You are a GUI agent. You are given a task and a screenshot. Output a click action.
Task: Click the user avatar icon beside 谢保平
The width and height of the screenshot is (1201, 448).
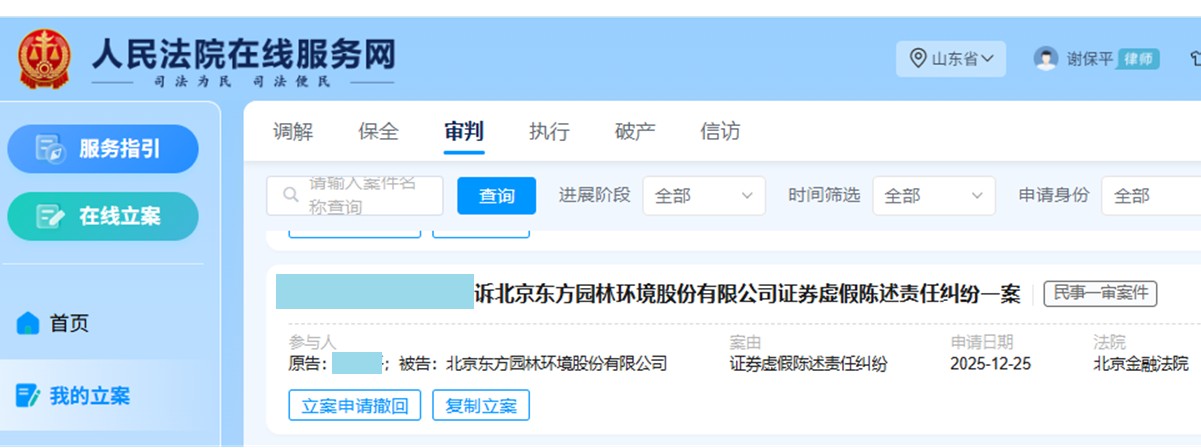(x=1046, y=59)
